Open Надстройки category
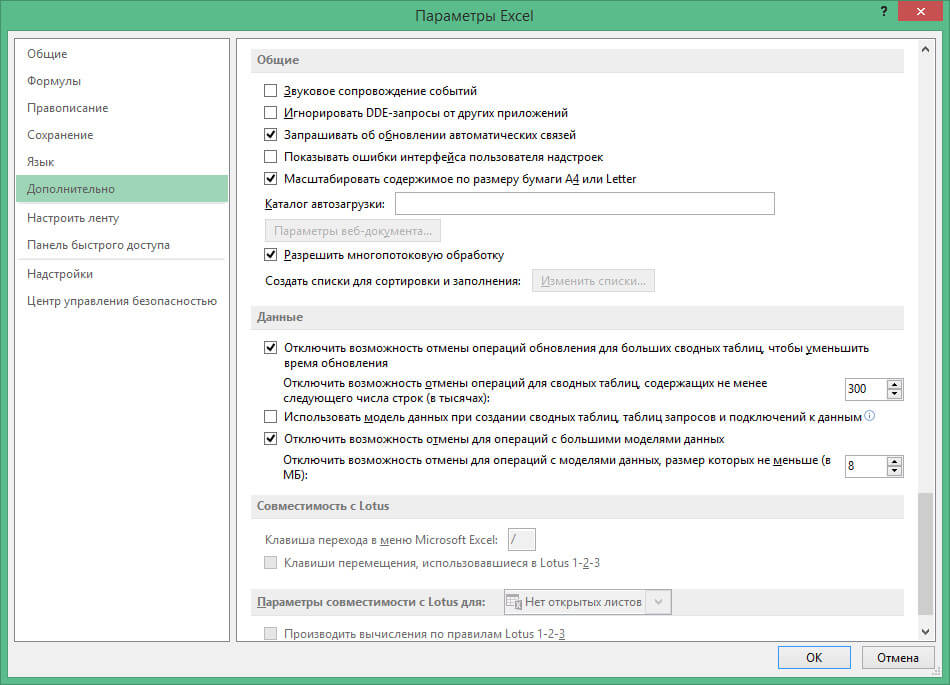Screen dimensions: 950x685 pyautogui.click(x=122, y=274)
